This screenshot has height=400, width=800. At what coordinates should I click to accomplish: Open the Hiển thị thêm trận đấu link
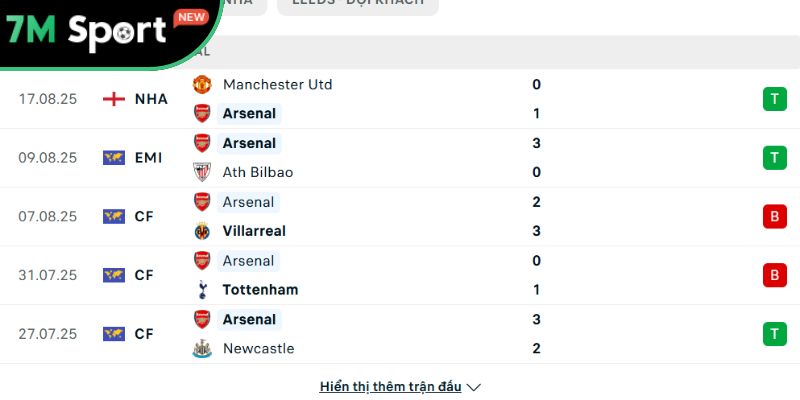pyautogui.click(x=390, y=386)
